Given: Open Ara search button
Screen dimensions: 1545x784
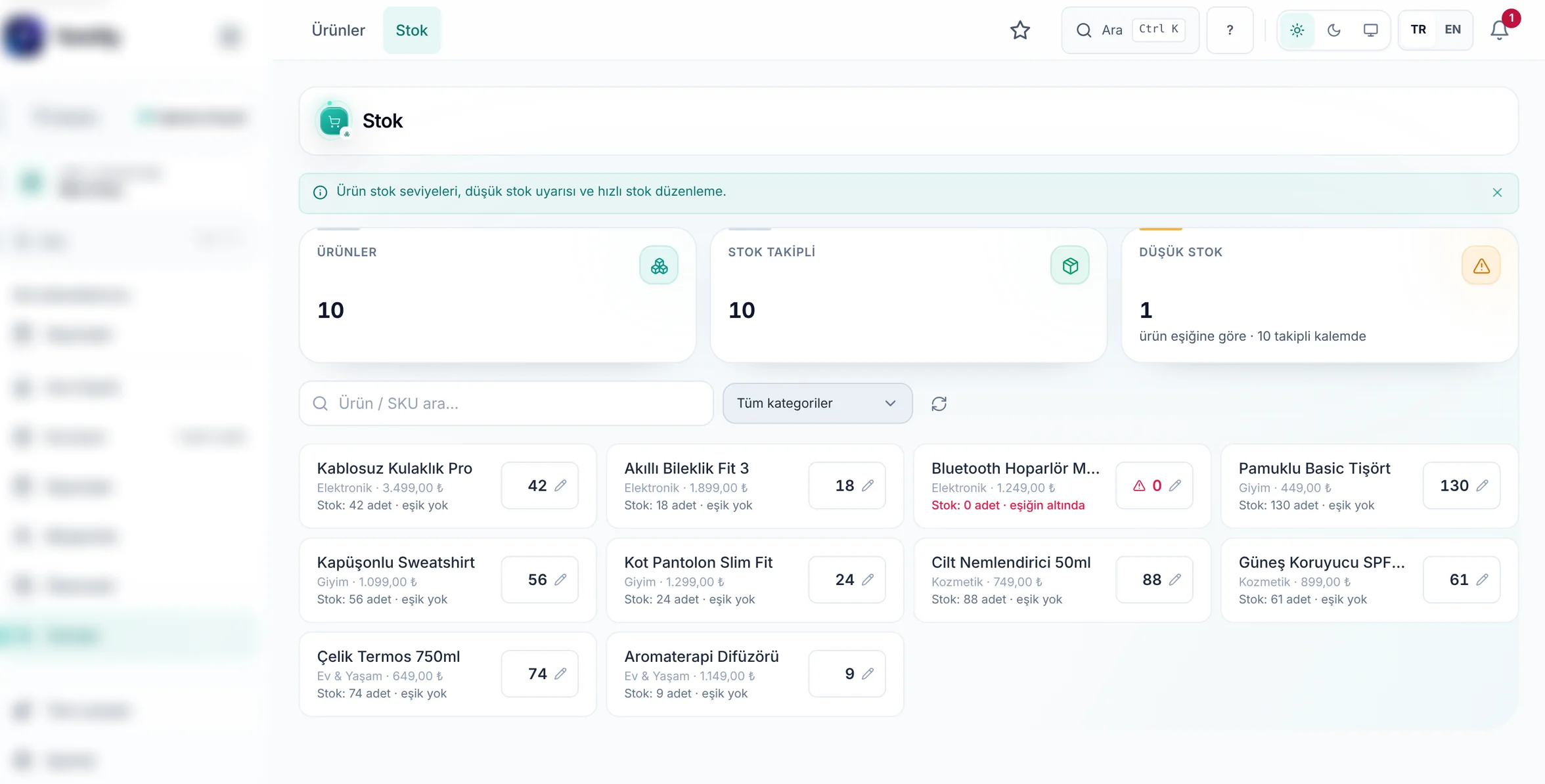Looking at the screenshot, I should [1130, 30].
